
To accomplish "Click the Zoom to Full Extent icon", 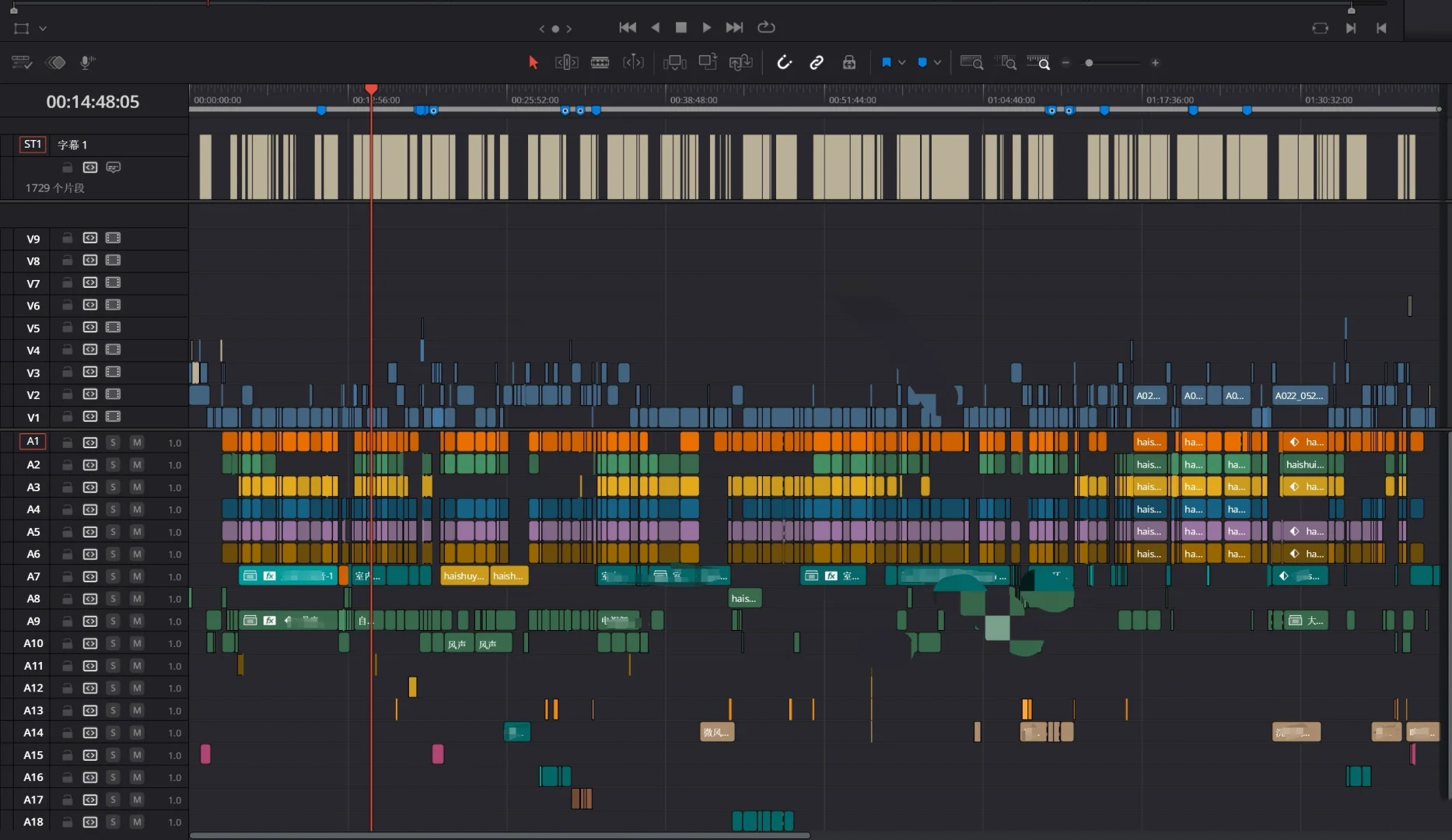I will tap(971, 62).
